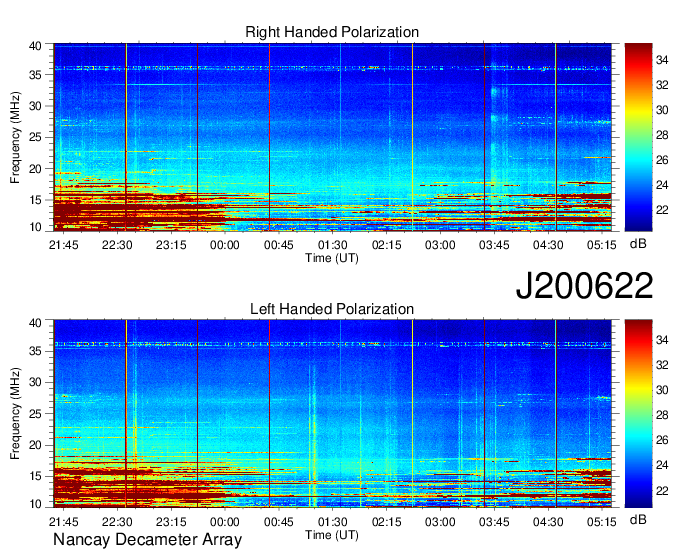680x552 pixels.
Task: Click the 22 dB value on the top colorbar
Action: point(662,210)
